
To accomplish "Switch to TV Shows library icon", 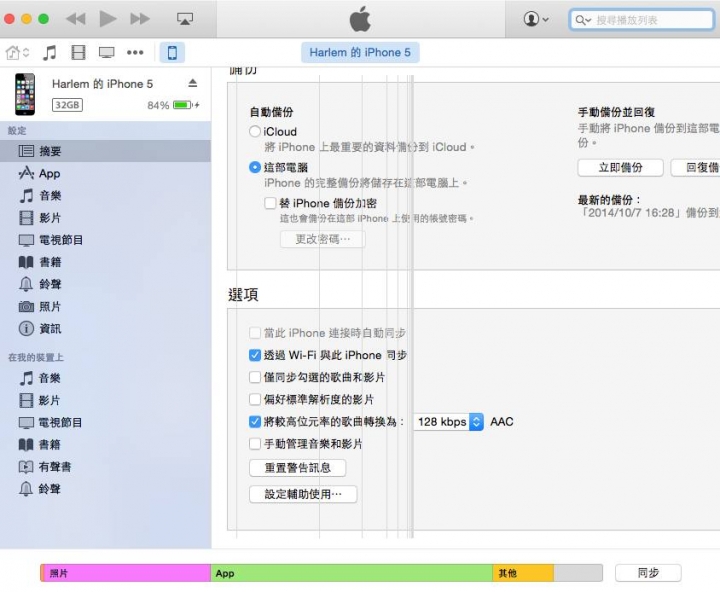I will [x=107, y=53].
